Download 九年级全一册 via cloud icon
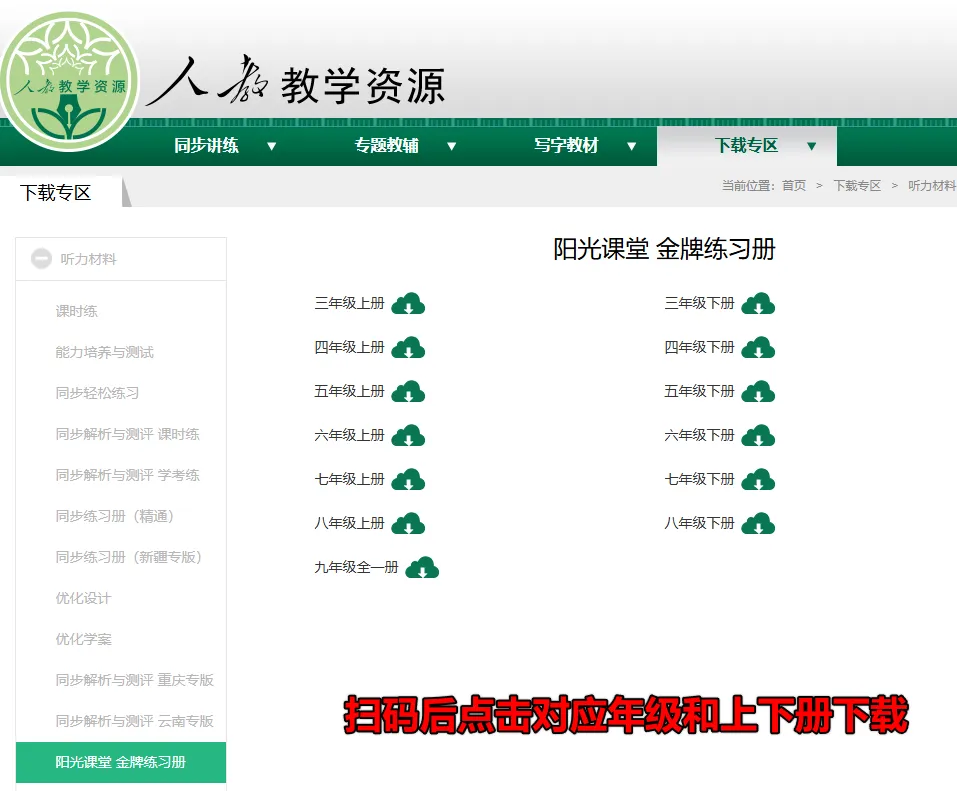The height and width of the screenshot is (791, 957). (x=422, y=567)
